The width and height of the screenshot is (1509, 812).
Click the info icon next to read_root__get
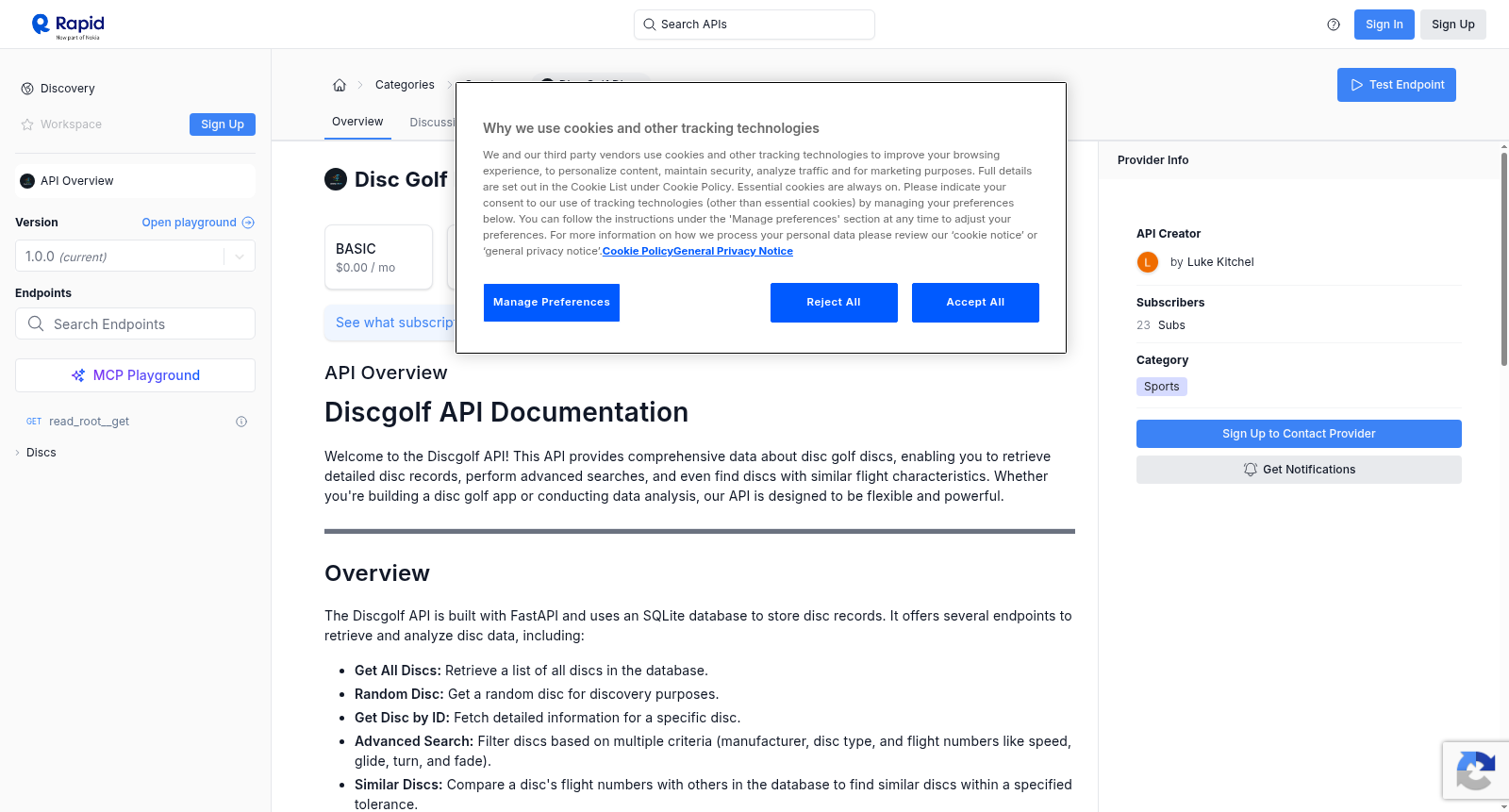pyautogui.click(x=241, y=422)
